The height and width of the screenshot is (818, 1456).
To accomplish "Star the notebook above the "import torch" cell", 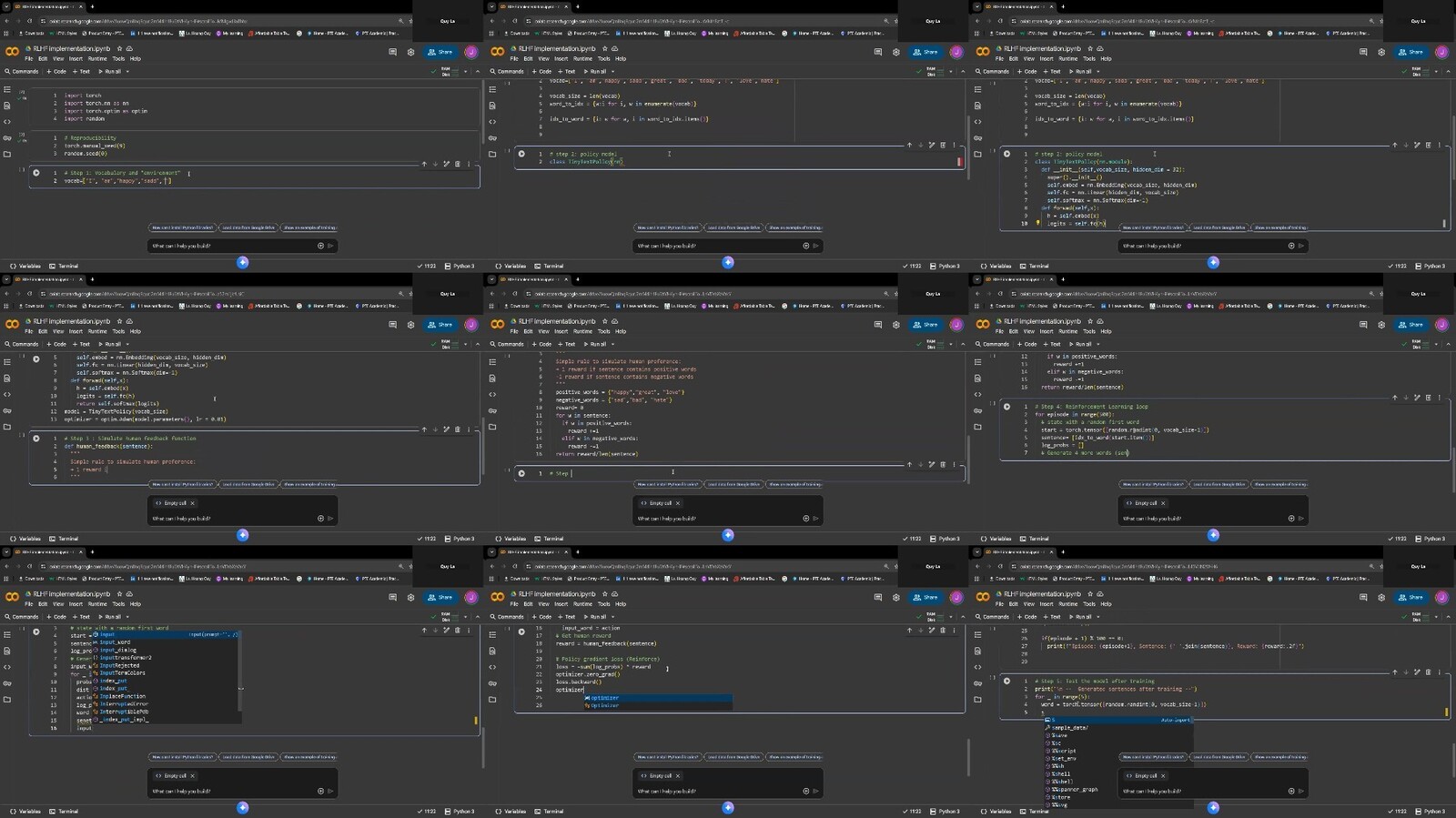I will (119, 49).
